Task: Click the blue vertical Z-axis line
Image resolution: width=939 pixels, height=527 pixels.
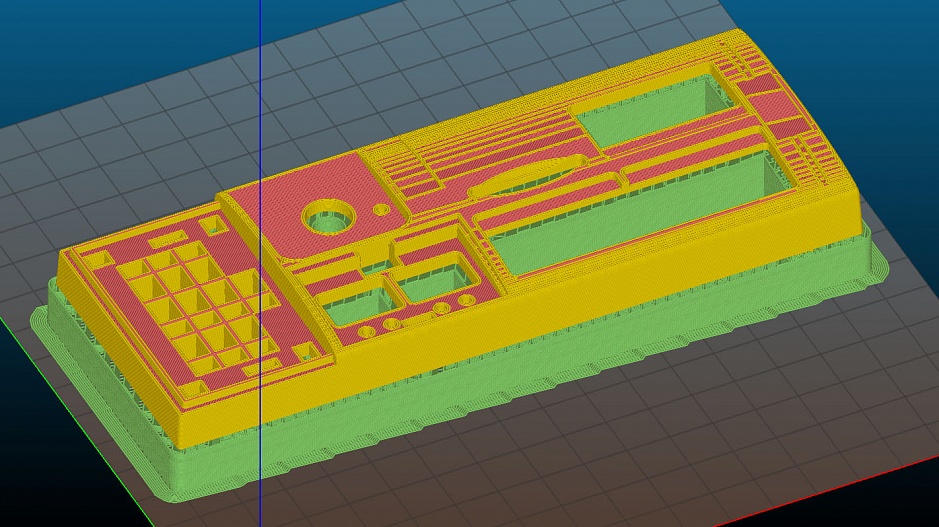Action: coord(261,264)
